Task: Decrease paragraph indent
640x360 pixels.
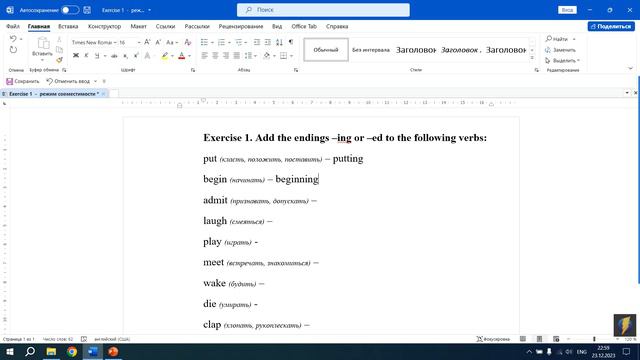Action: [x=257, y=42]
